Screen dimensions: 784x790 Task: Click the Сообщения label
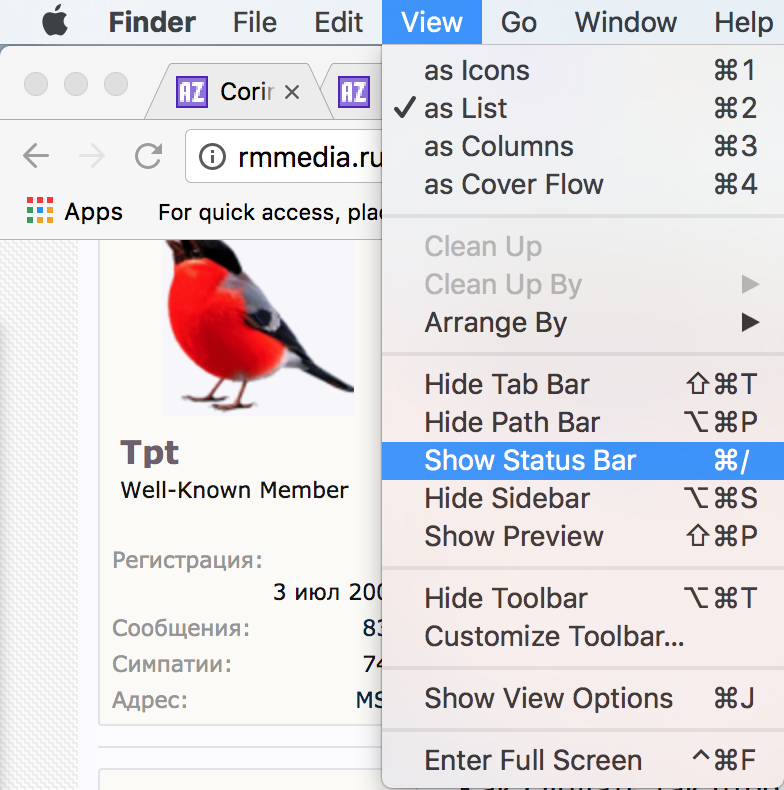click(x=181, y=628)
